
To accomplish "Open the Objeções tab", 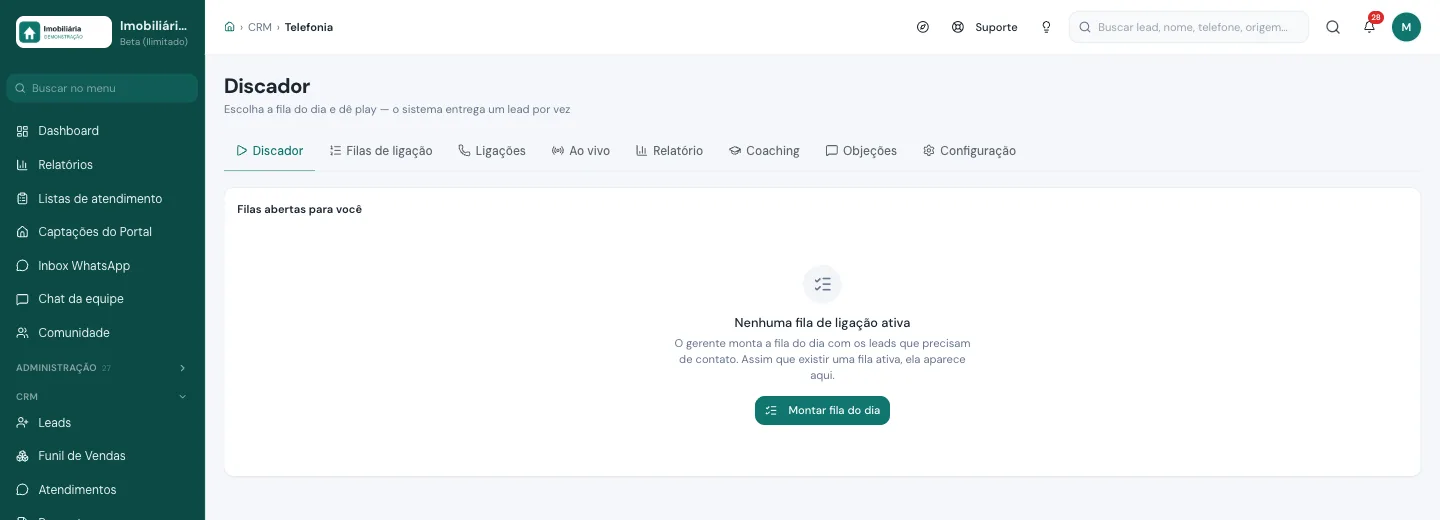I will pos(861,151).
